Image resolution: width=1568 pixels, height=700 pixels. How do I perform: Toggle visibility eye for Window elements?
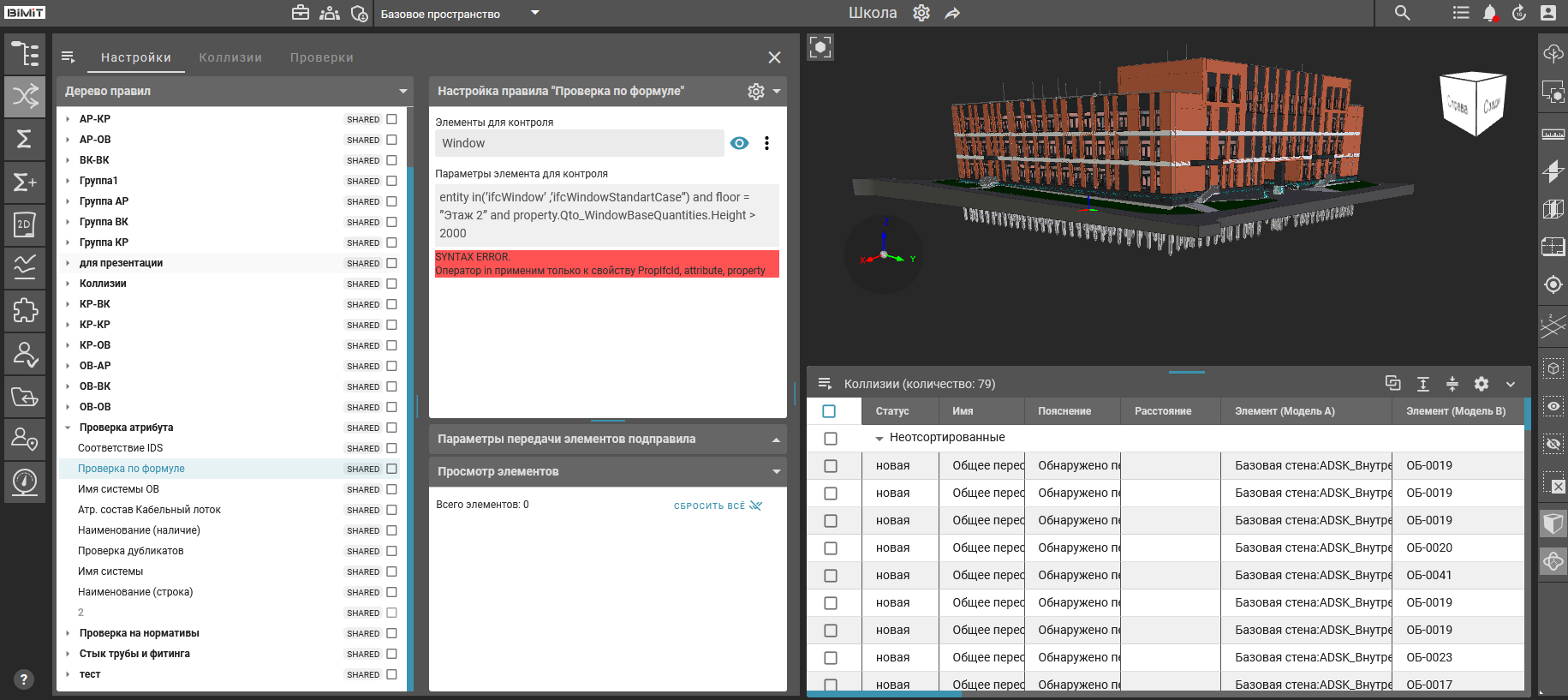coord(740,143)
